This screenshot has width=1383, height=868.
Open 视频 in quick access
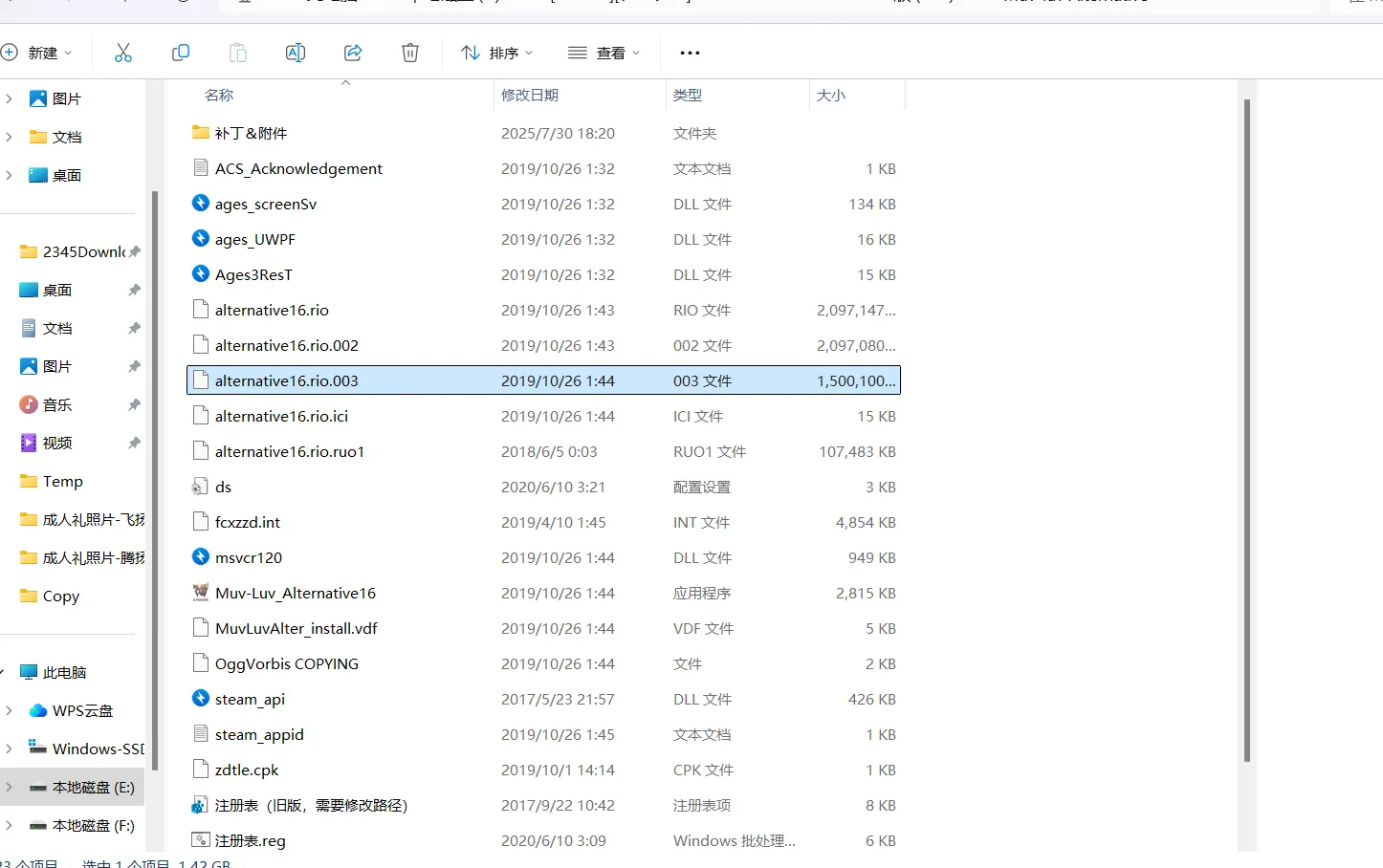(46, 443)
